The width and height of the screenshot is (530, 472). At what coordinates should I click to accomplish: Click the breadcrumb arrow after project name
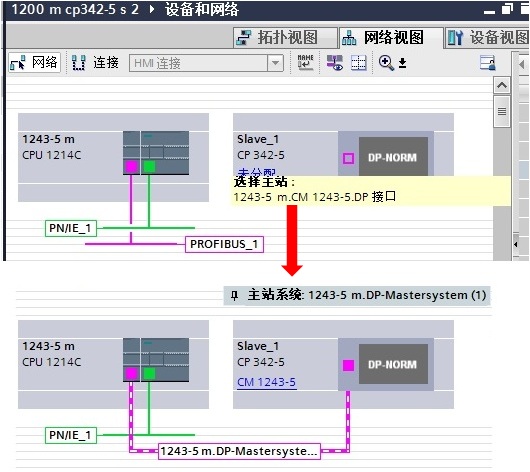152,9
